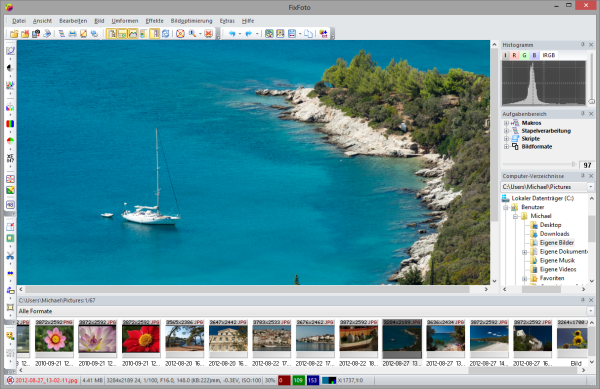Select the yellow-blue horizontal arrows tool

click(10, 273)
